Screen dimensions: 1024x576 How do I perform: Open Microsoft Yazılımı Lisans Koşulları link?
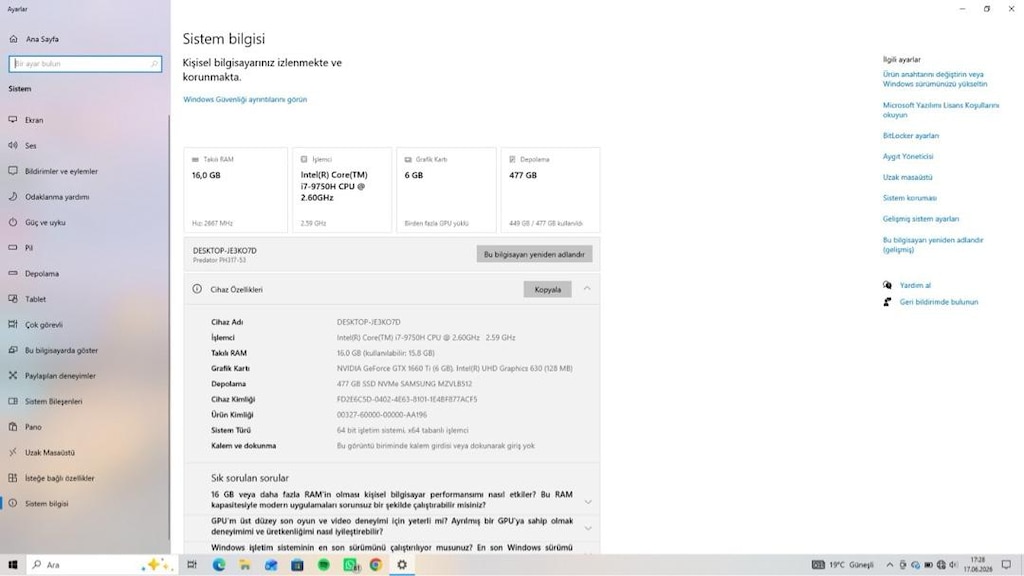coord(940,110)
